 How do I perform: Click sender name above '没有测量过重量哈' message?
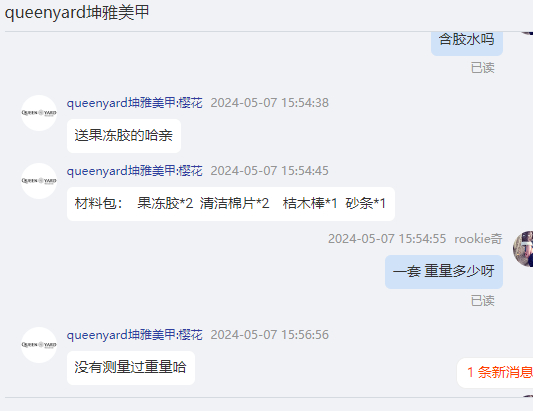(x=135, y=335)
